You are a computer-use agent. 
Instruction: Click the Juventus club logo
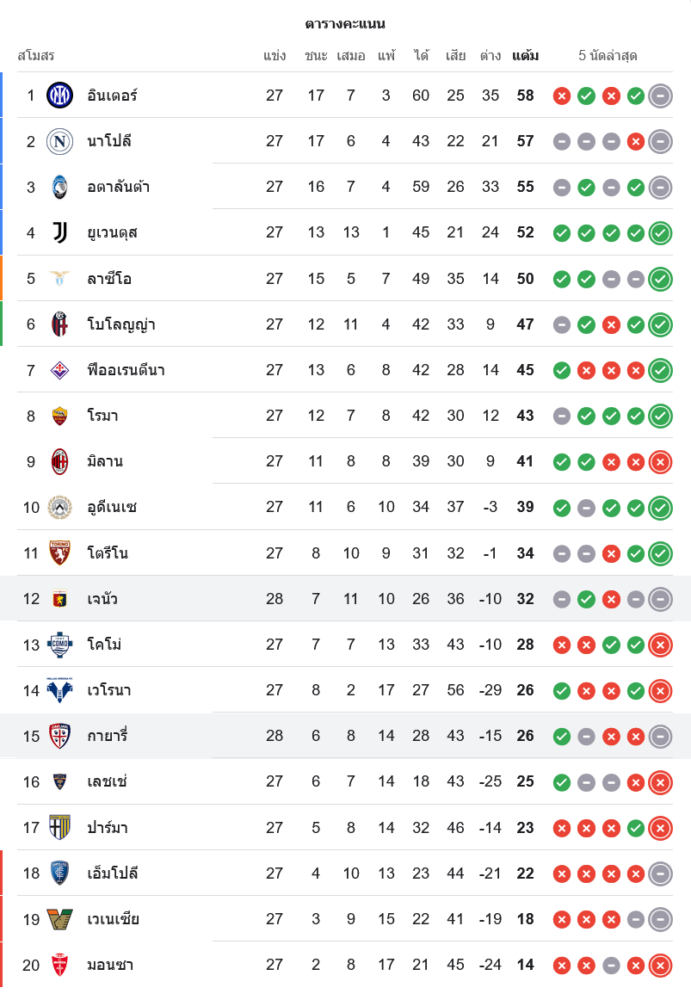point(60,233)
